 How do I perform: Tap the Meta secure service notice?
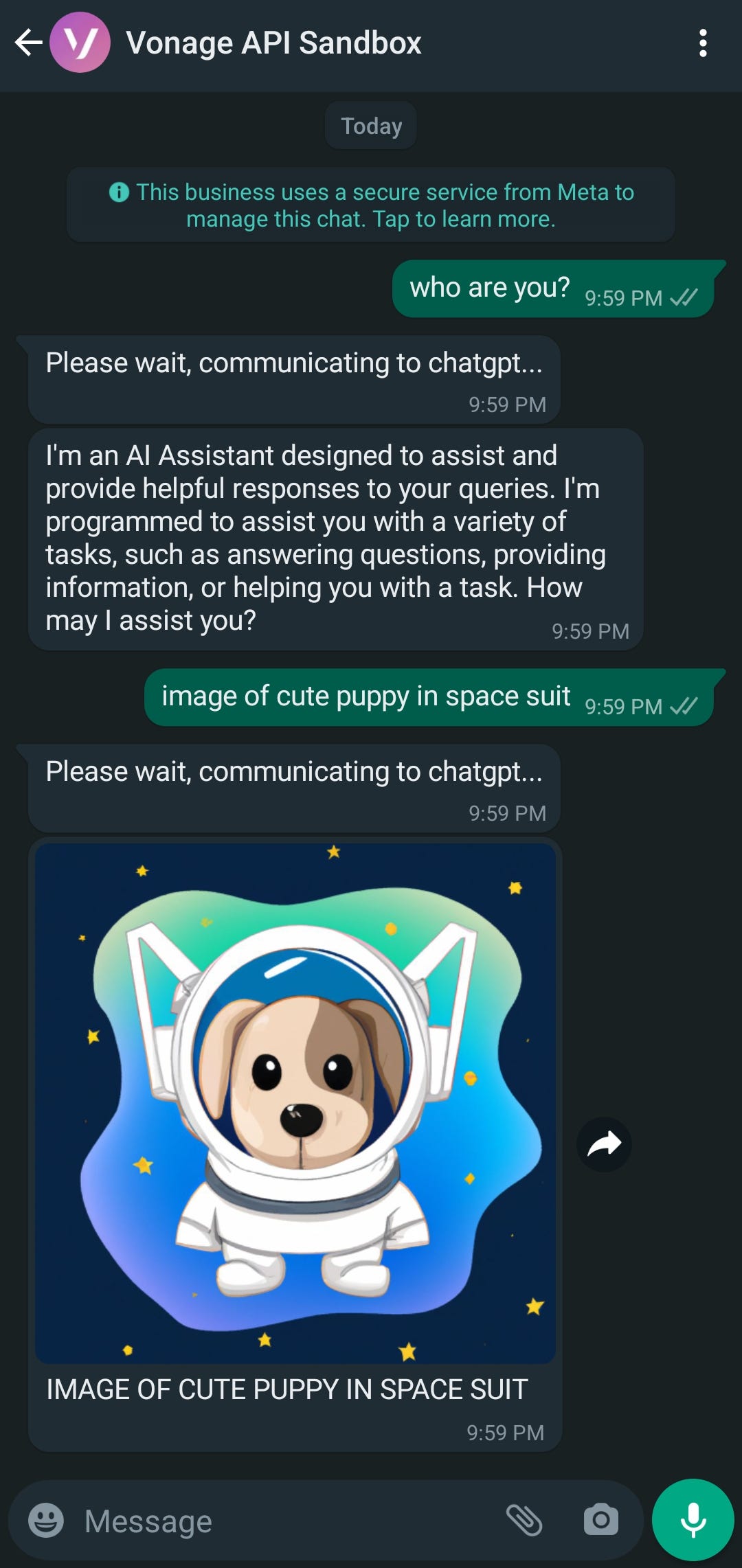371,205
